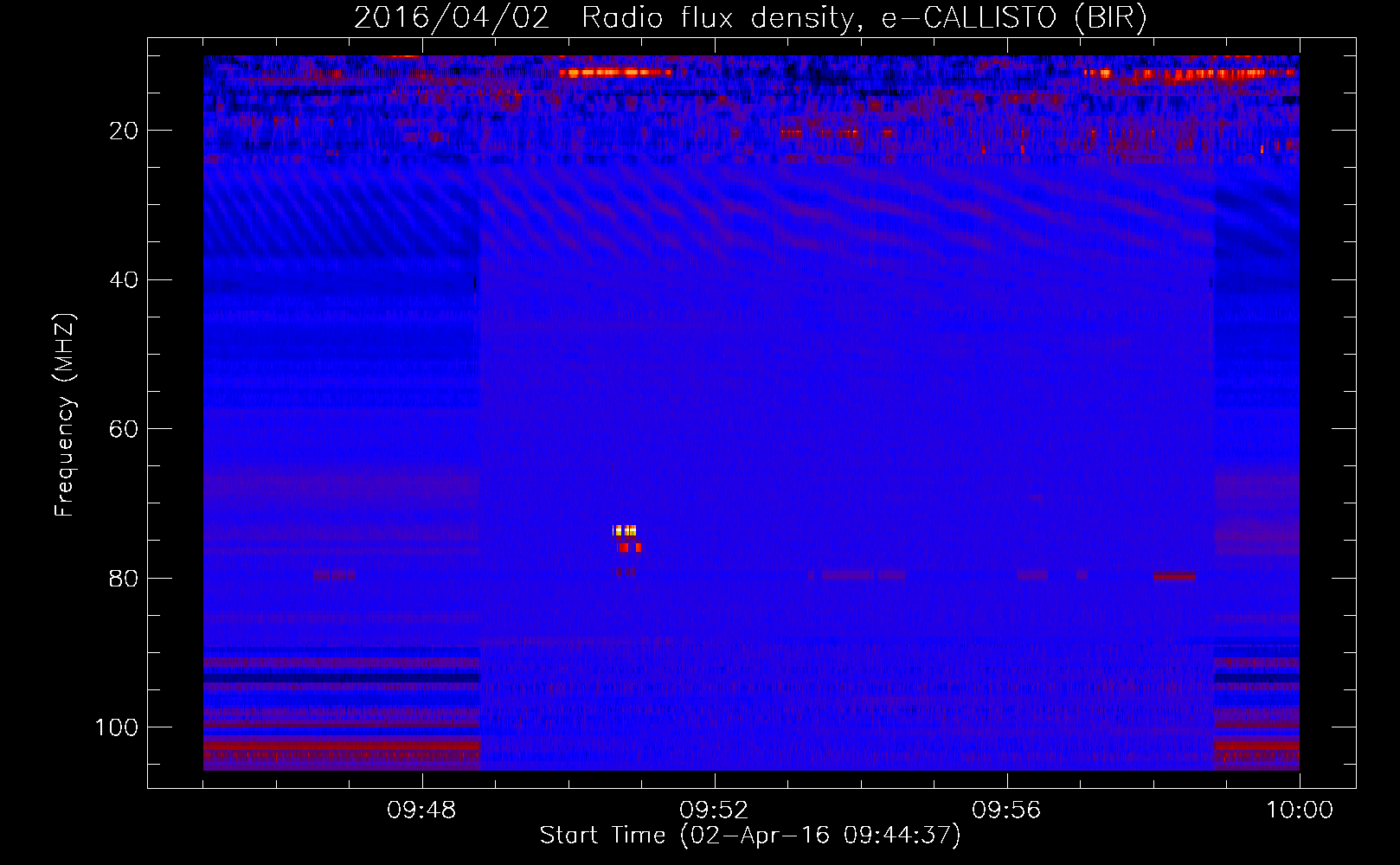Click the 'Frequency (MHZ)' axis label
Image resolution: width=1400 pixels, height=865 pixels.
[x=65, y=415]
